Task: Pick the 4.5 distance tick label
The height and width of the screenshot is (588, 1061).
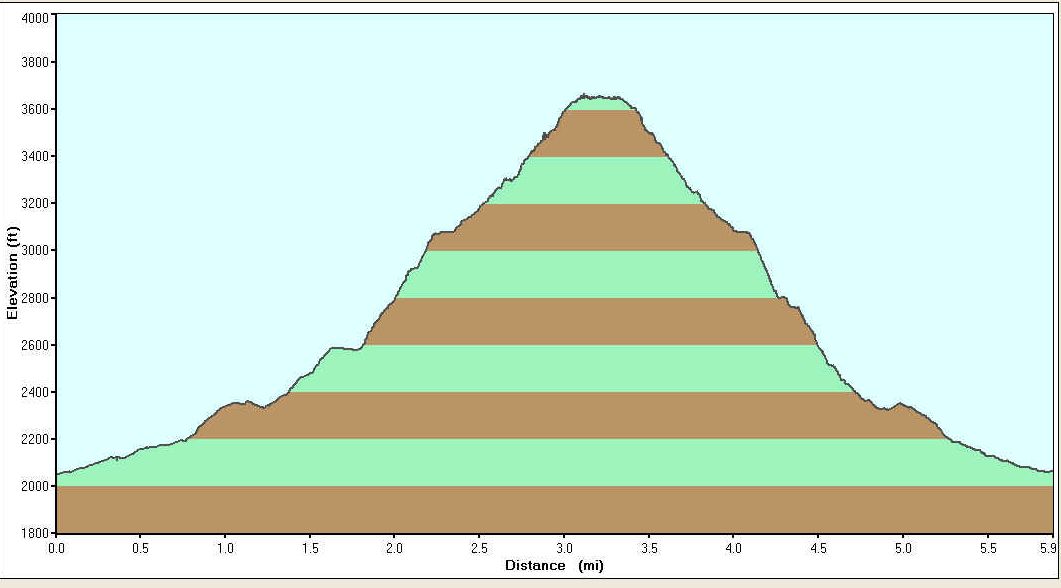Action: tap(818, 548)
